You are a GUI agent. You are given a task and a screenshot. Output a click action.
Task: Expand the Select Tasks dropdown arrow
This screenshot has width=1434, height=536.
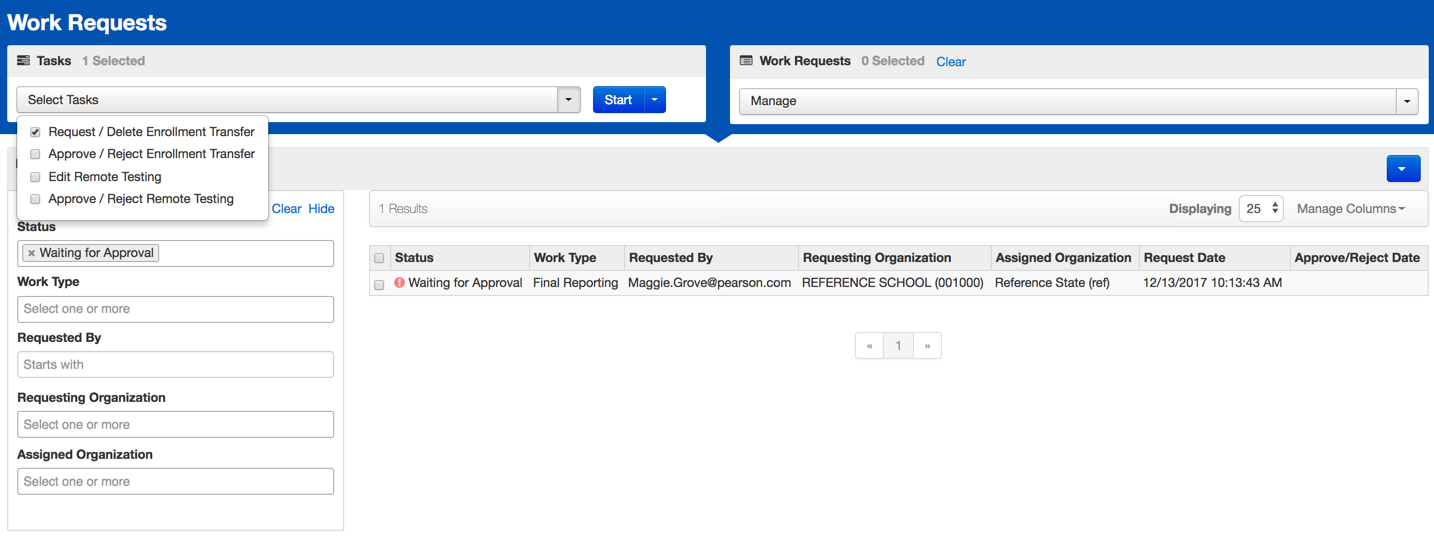568,100
